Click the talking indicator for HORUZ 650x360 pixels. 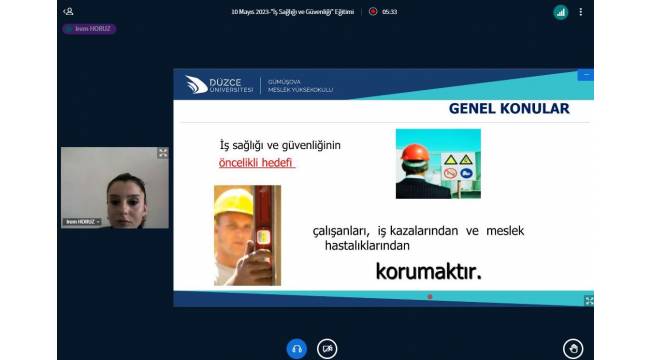point(89,29)
